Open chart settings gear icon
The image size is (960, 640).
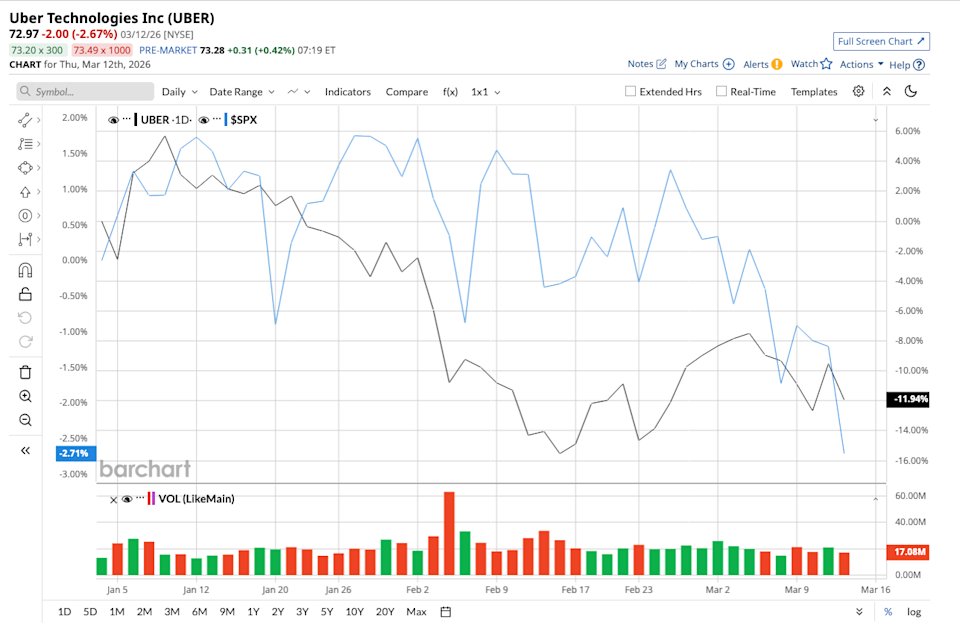tap(858, 91)
